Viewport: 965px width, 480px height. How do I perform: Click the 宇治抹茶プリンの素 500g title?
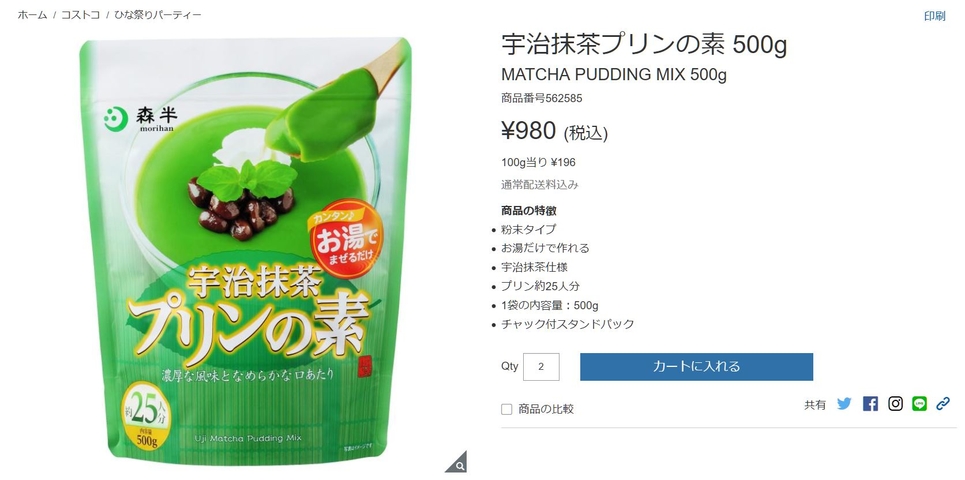[x=644, y=46]
